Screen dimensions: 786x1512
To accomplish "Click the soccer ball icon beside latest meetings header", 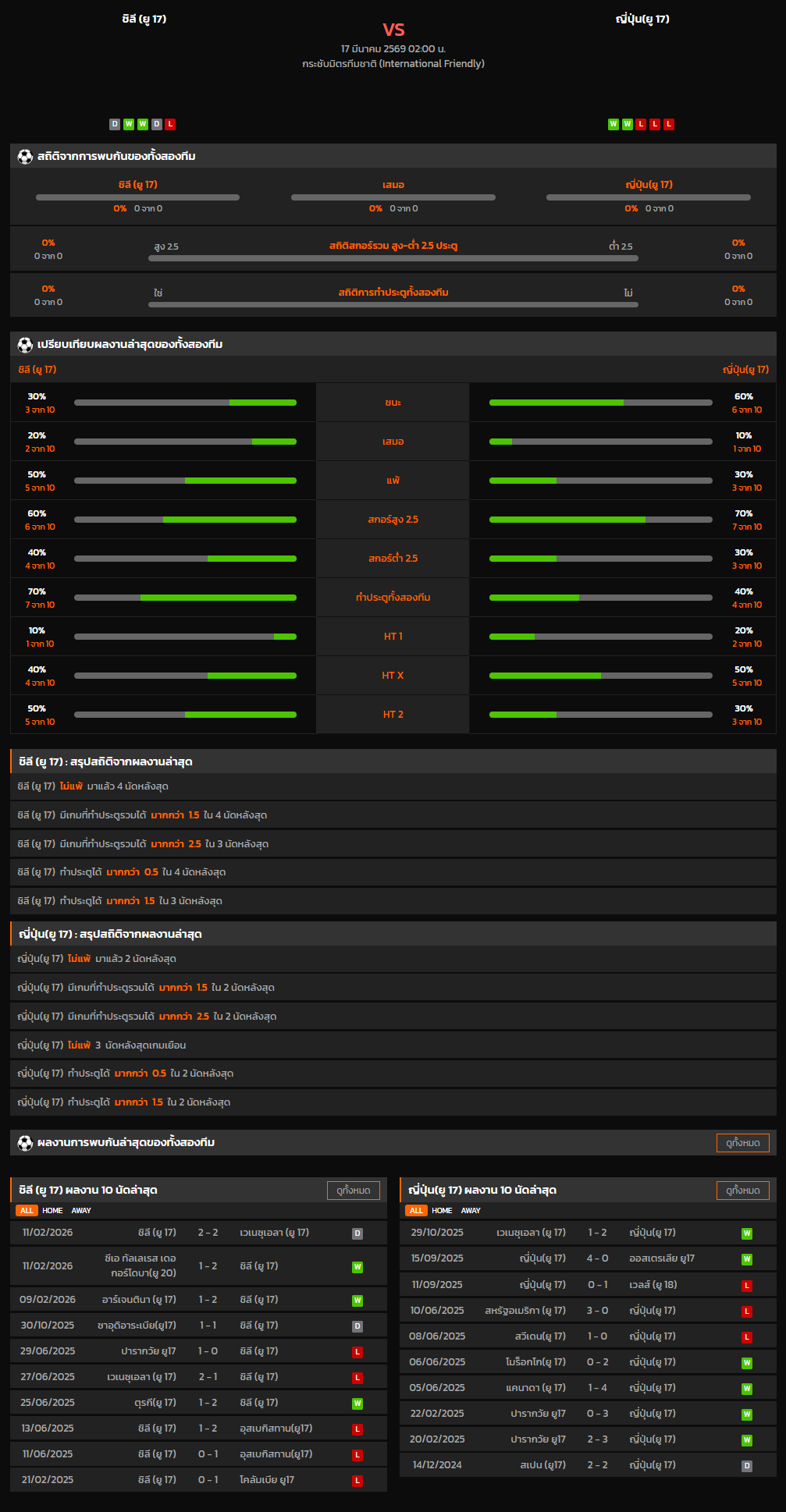I will click(25, 1143).
